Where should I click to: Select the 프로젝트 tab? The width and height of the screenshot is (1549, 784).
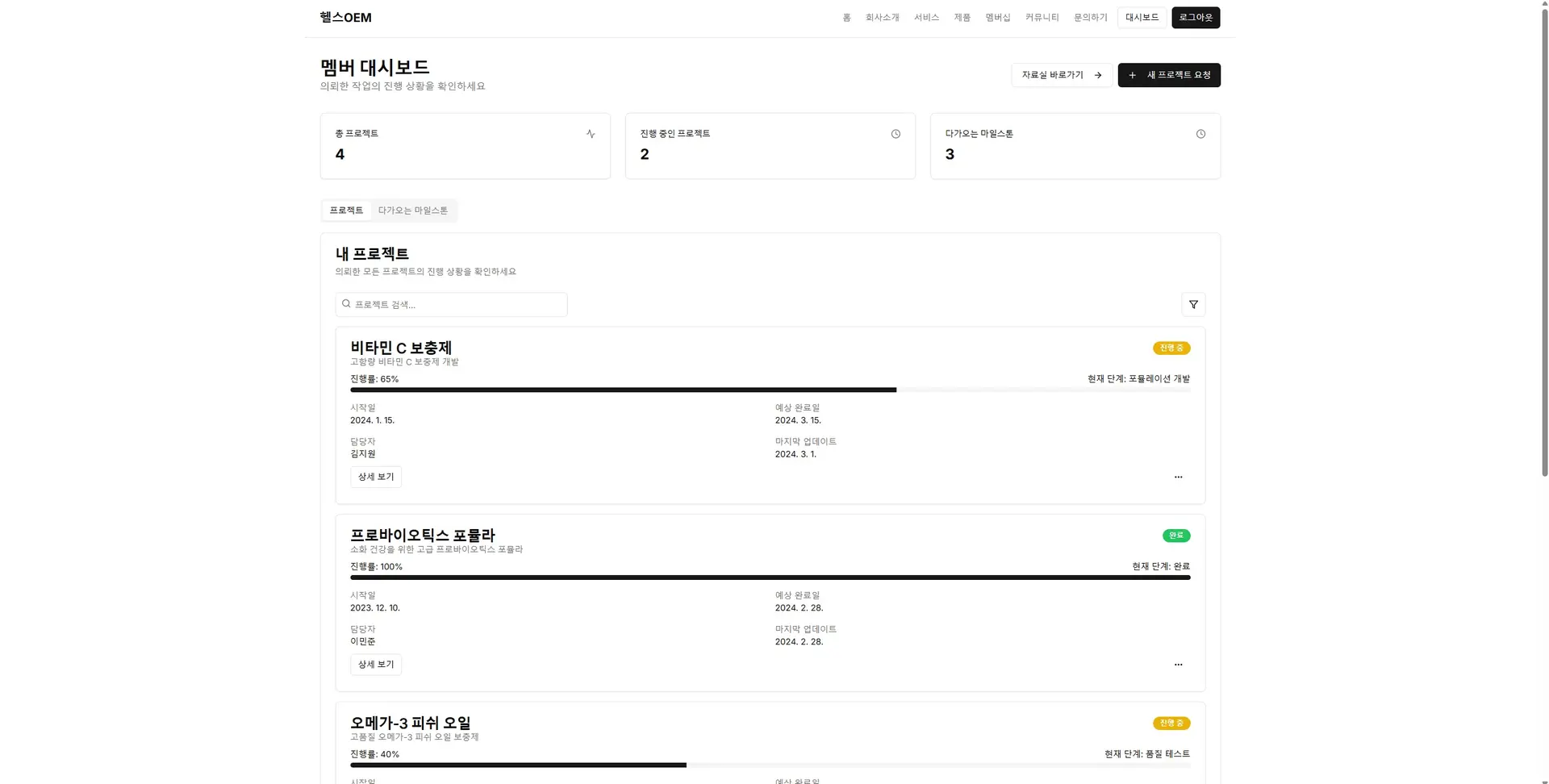point(346,211)
